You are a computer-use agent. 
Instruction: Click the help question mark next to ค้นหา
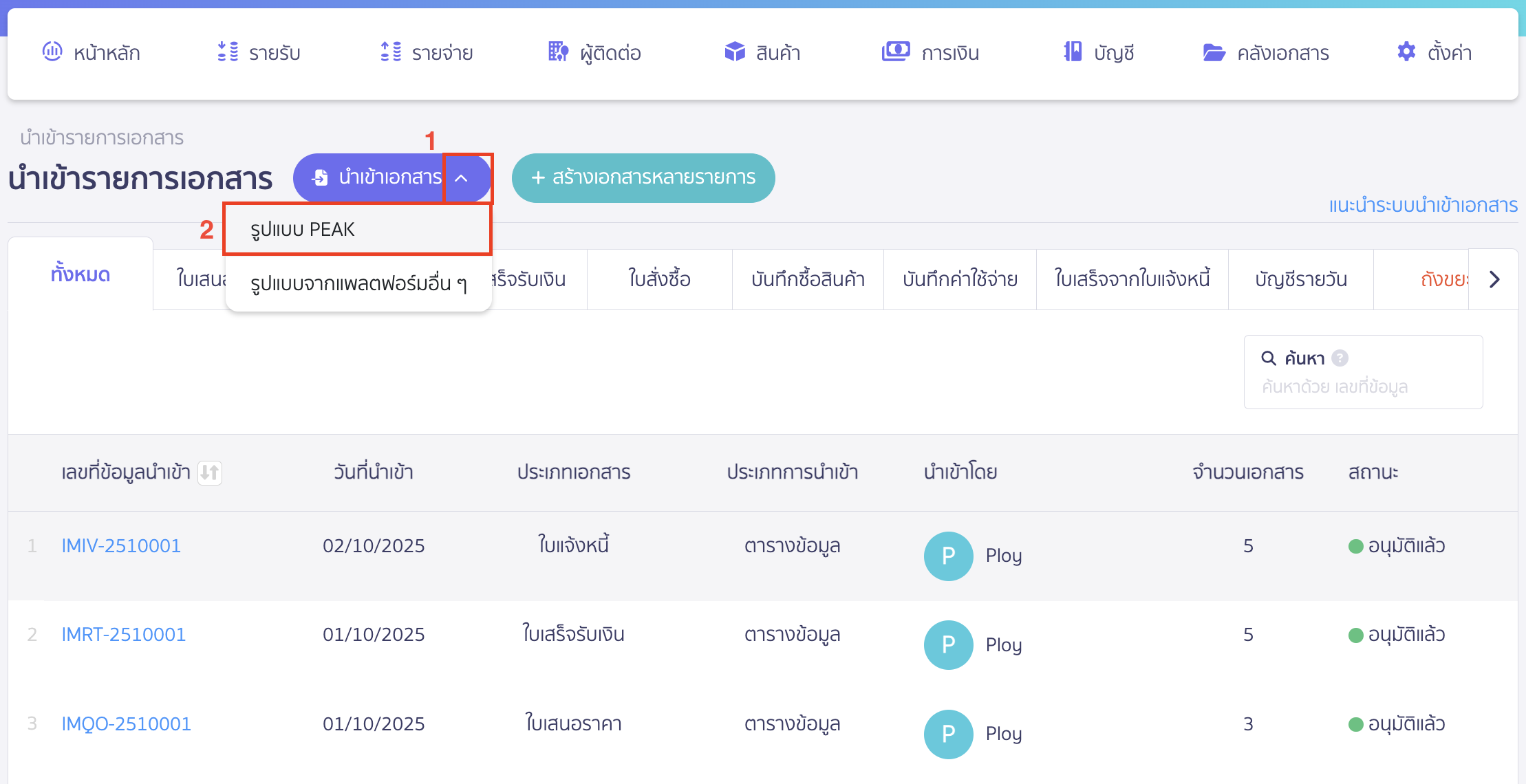pos(1340,358)
